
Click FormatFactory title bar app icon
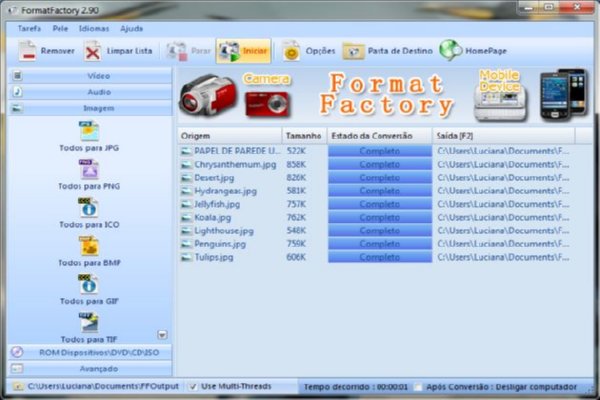pos(12,10)
